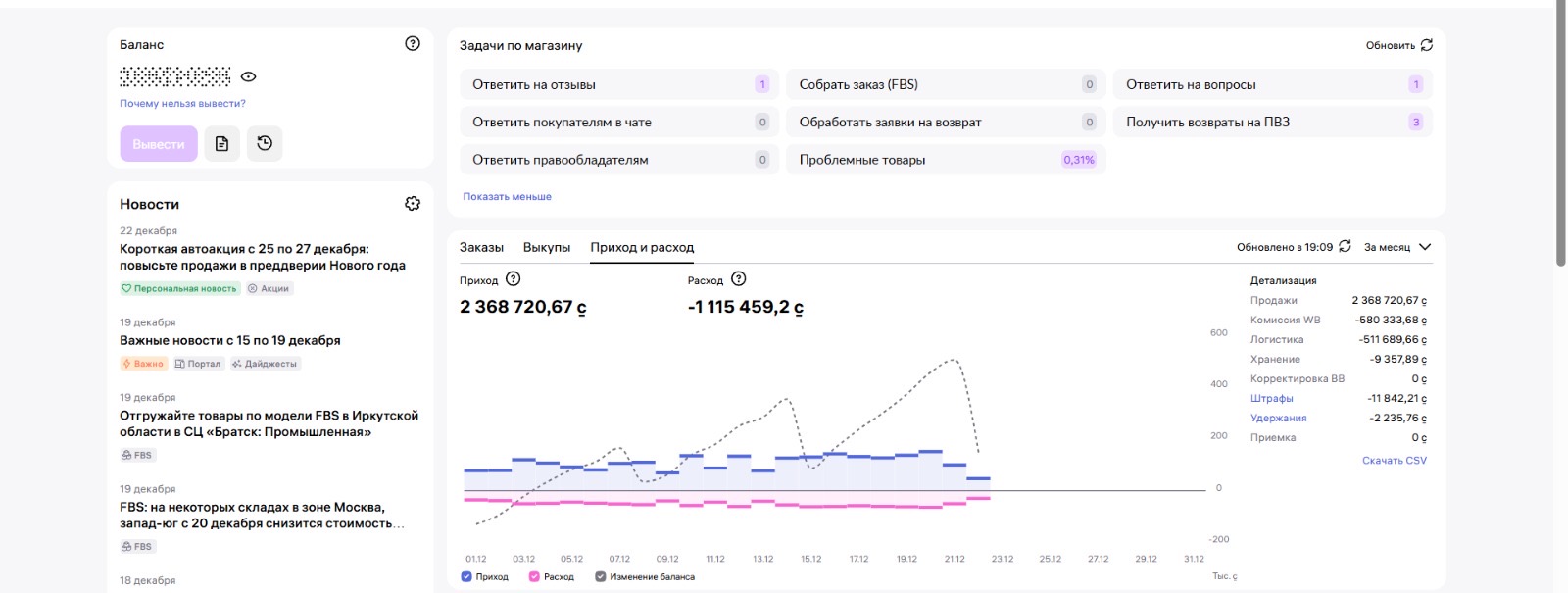Download the report via Скачать CSV link
This screenshot has height=593, width=1568.
(x=1394, y=460)
